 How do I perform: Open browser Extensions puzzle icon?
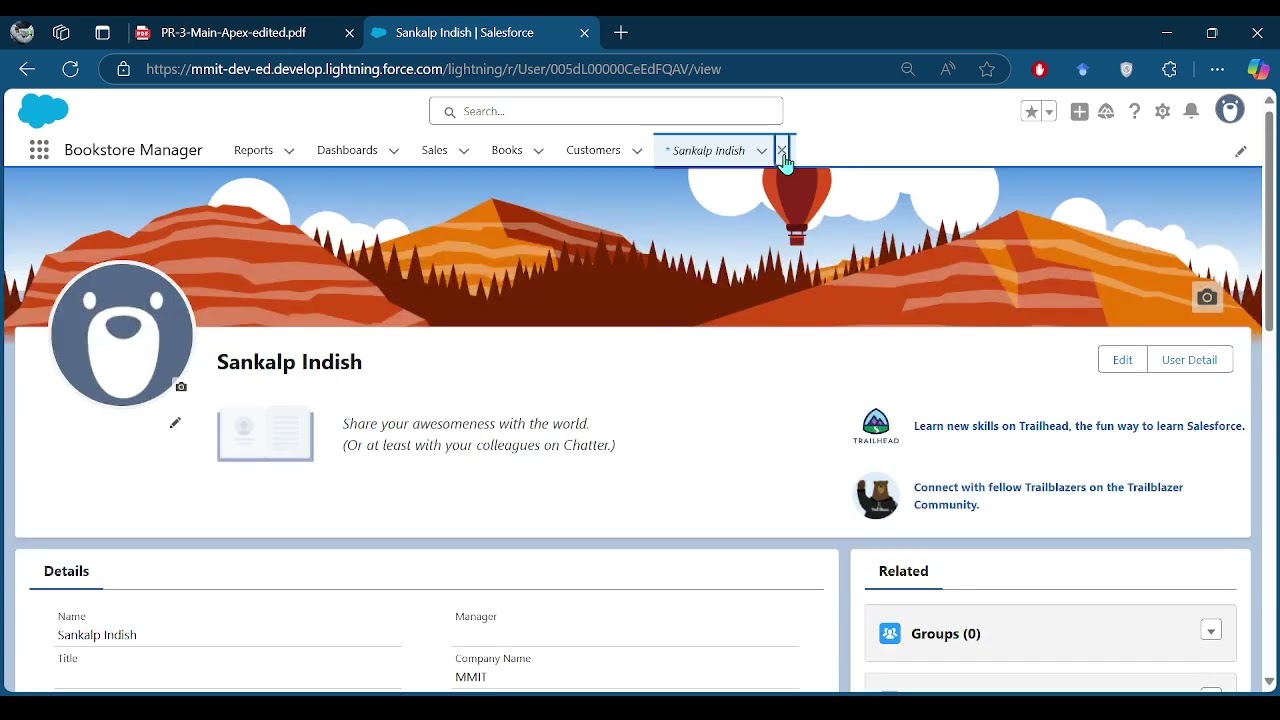1170,69
